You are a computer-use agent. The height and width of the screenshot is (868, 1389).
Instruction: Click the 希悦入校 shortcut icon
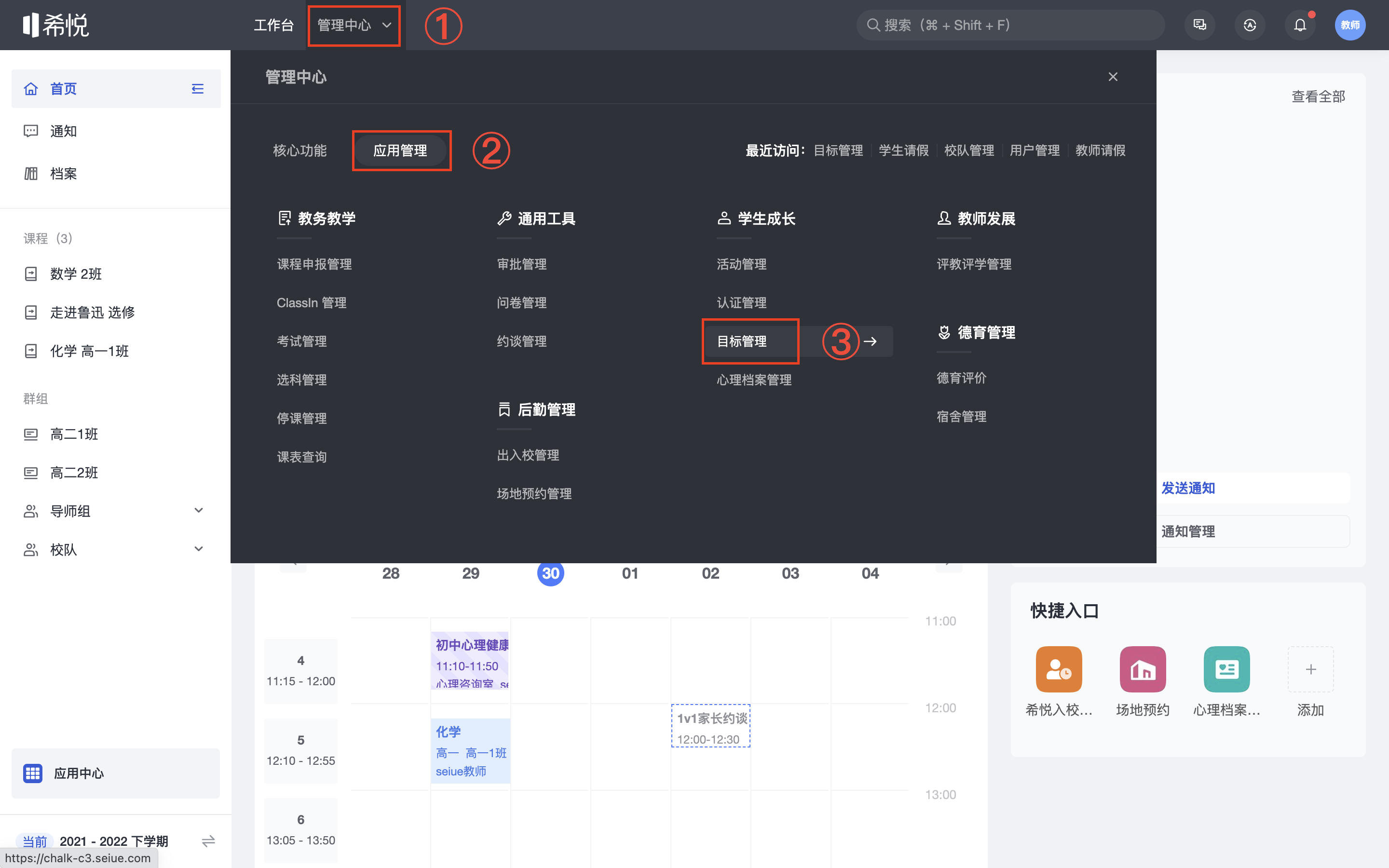click(1059, 669)
